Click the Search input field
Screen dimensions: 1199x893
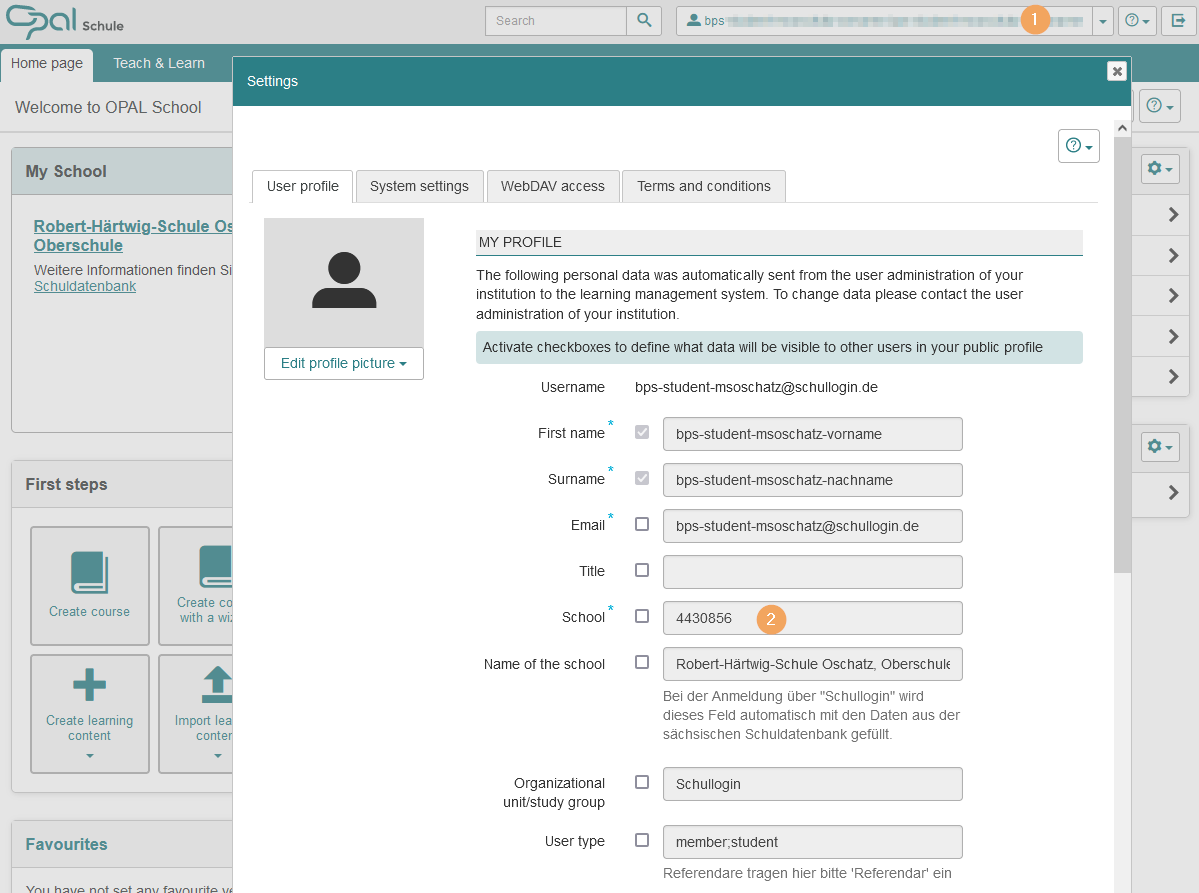click(555, 20)
